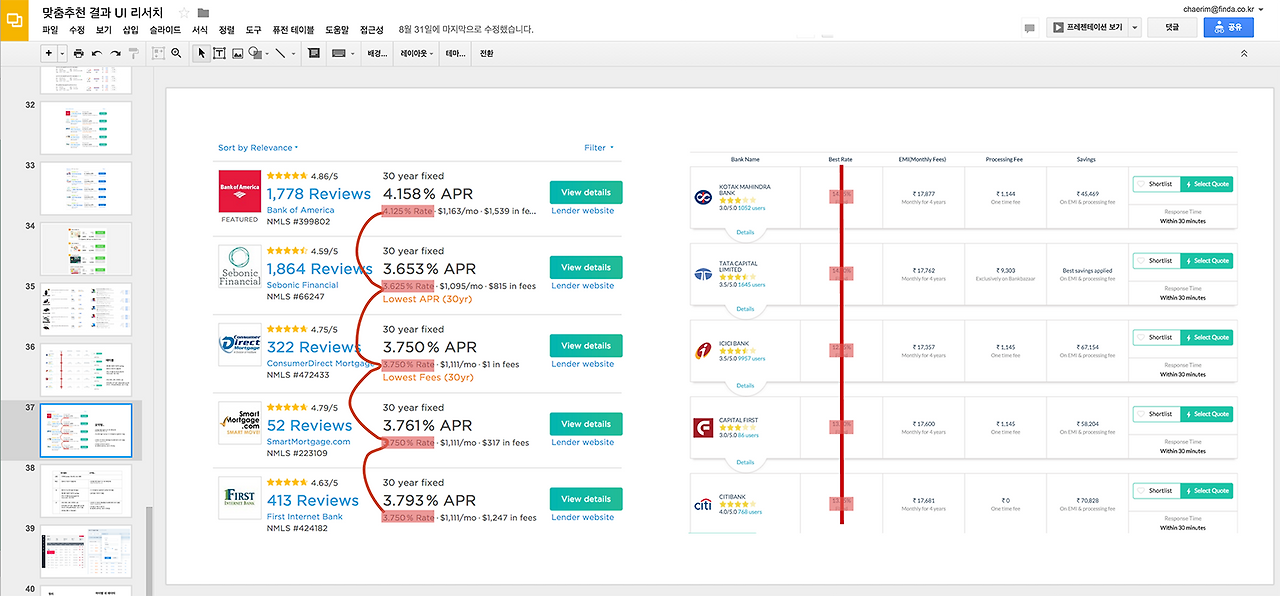The image size is (1280, 596).
Task: Open the Sort by Relevance dropdown
Action: click(258, 148)
